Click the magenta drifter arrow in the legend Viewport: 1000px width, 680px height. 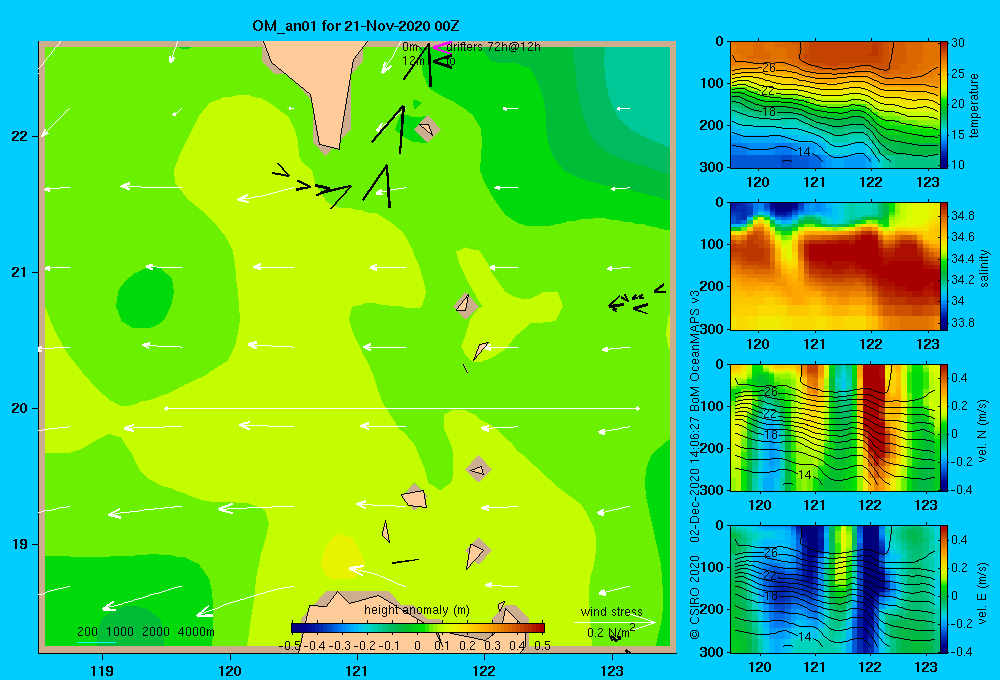pos(441,46)
